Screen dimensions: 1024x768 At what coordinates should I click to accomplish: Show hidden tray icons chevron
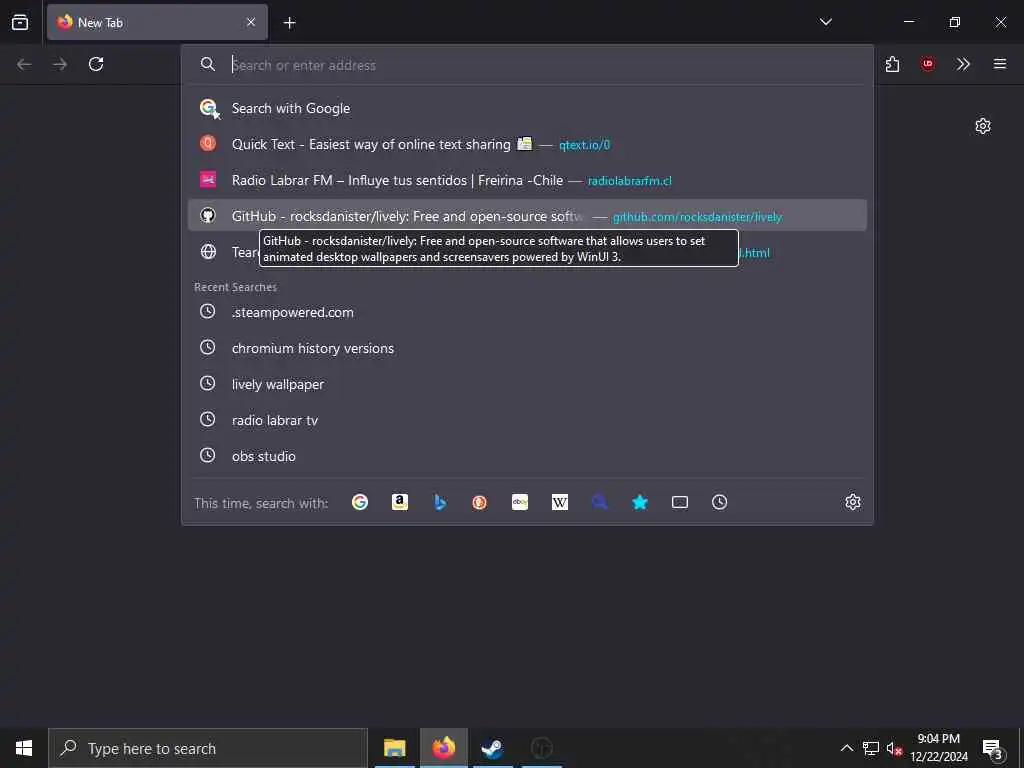[846, 748]
